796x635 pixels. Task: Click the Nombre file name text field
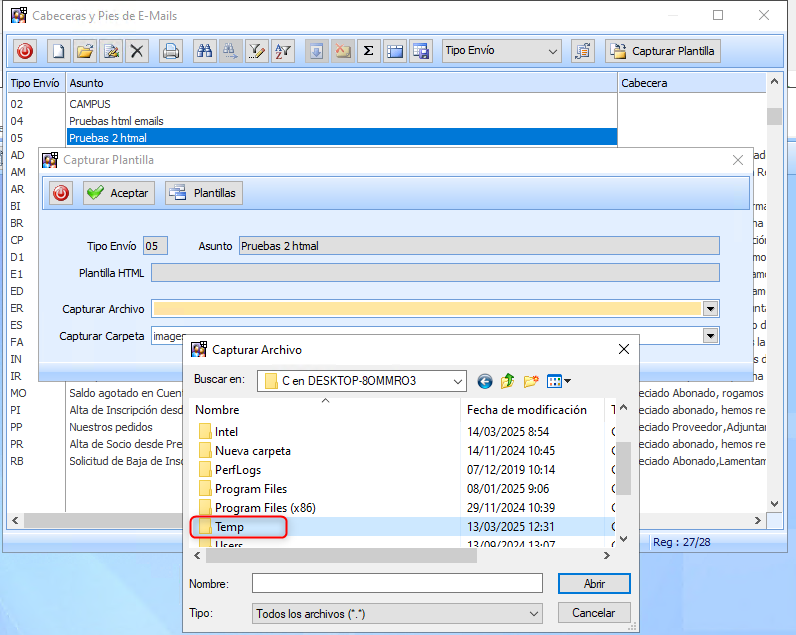click(397, 583)
